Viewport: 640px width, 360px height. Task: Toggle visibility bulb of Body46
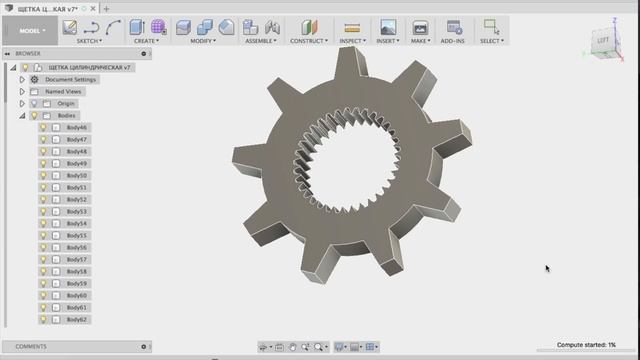click(43, 127)
